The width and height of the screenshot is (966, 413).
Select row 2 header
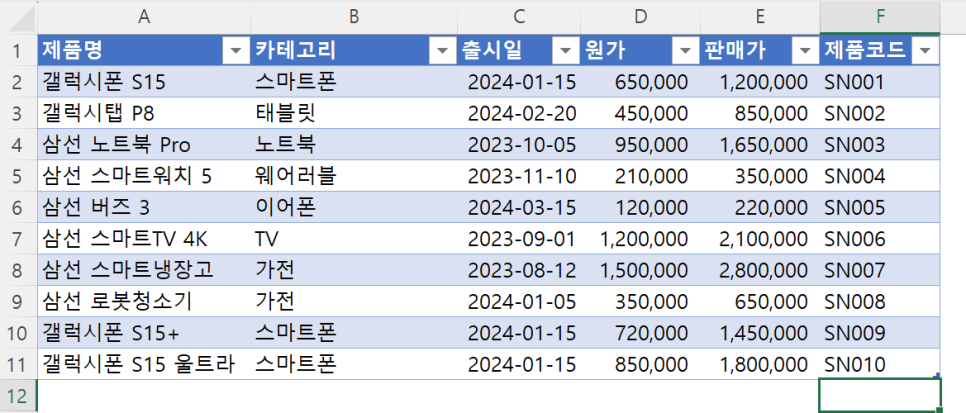[x=18, y=82]
